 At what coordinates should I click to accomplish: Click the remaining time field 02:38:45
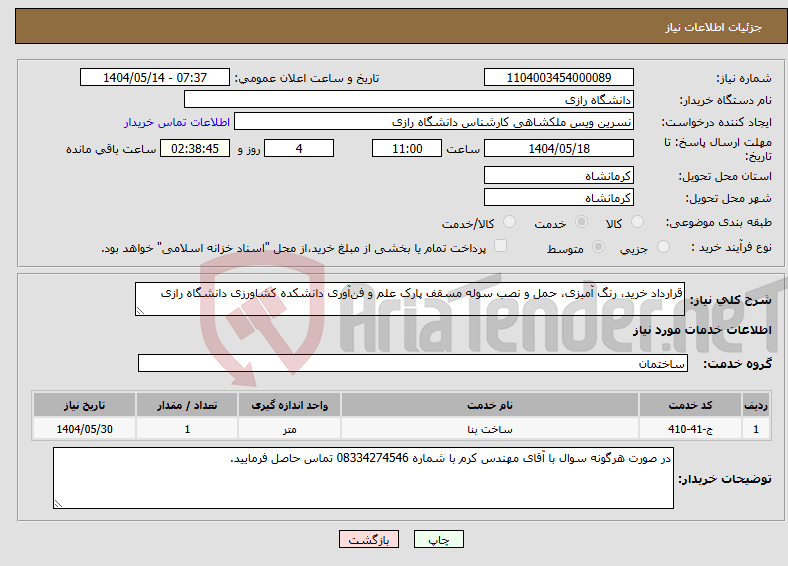point(195,148)
